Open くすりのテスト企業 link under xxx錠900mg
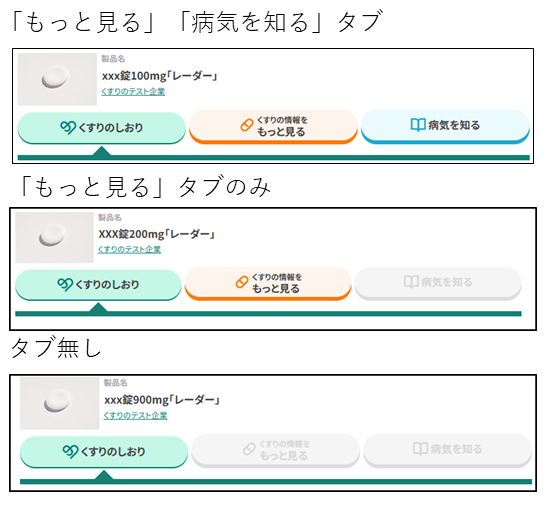Viewport: 557px width, 509px height. pyautogui.click(x=135, y=416)
